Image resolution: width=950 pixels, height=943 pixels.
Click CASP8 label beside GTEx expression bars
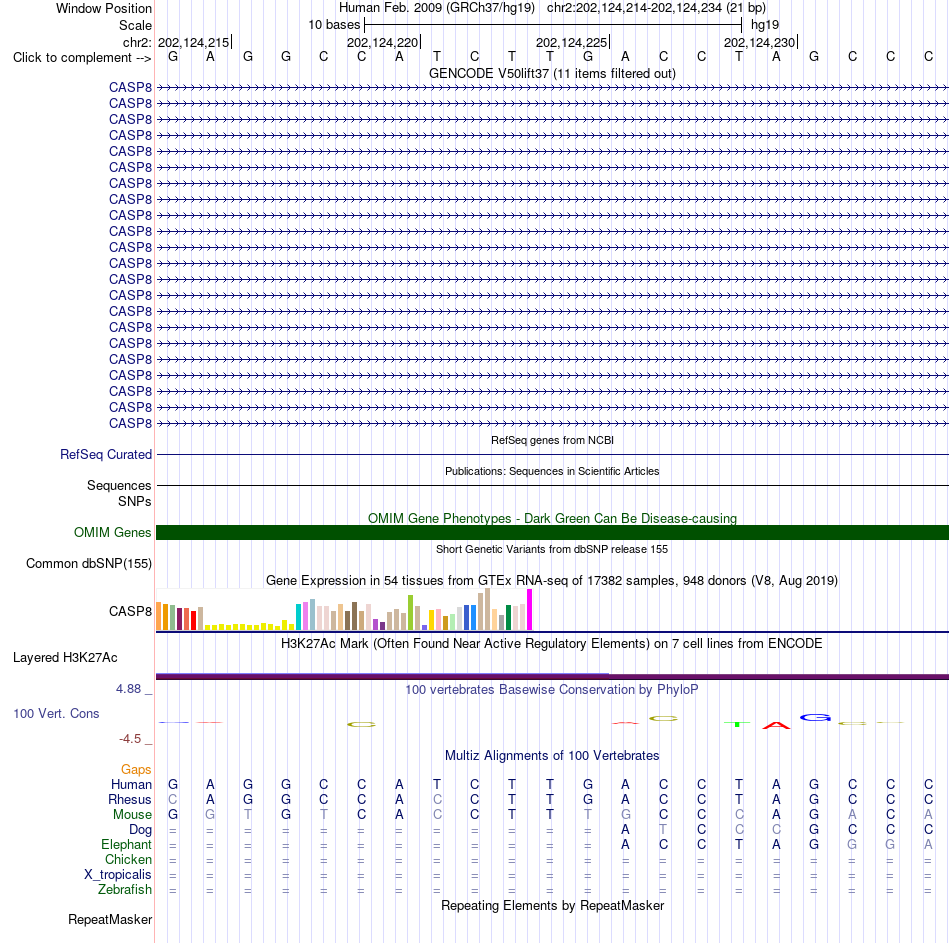(x=130, y=611)
